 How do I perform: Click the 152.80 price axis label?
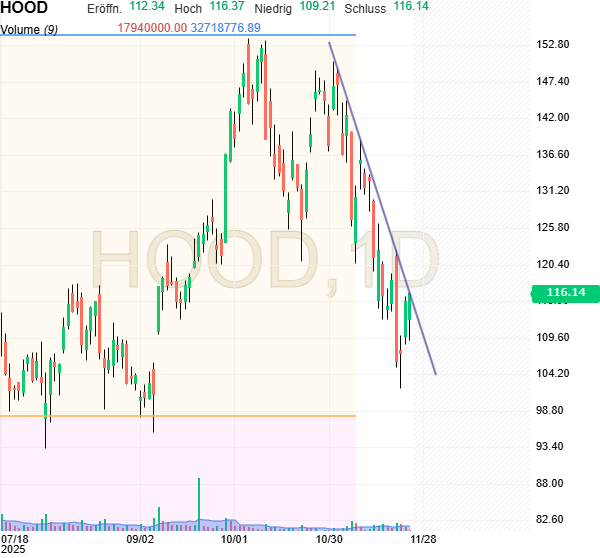553,44
